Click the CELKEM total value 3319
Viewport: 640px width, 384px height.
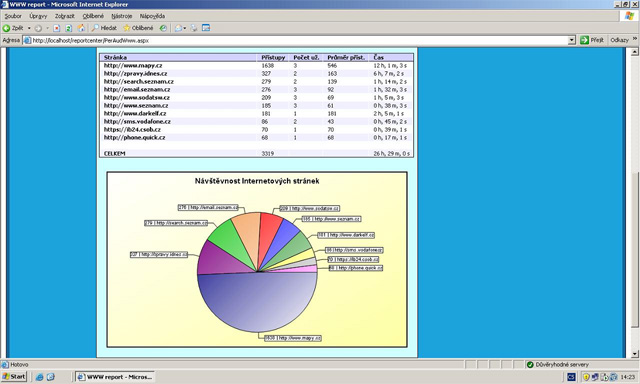268,154
